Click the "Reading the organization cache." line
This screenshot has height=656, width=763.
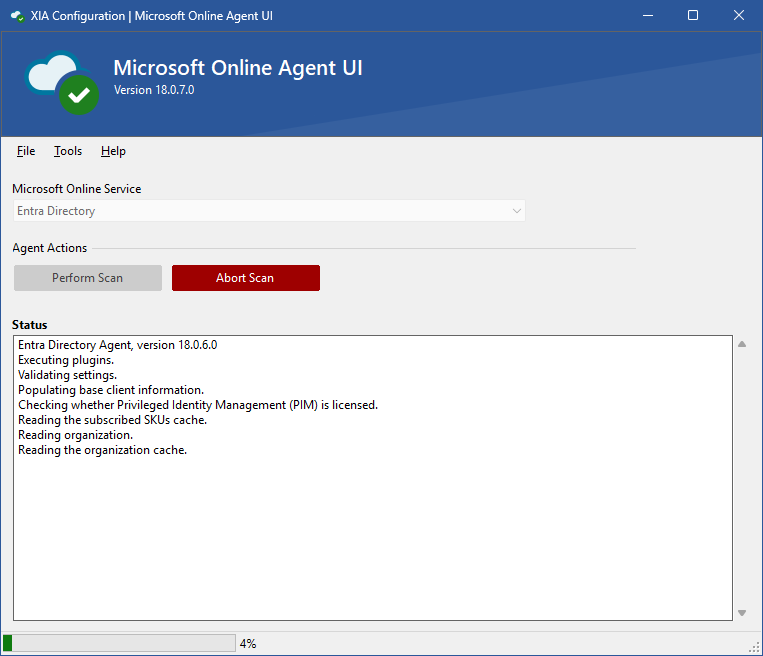102,450
